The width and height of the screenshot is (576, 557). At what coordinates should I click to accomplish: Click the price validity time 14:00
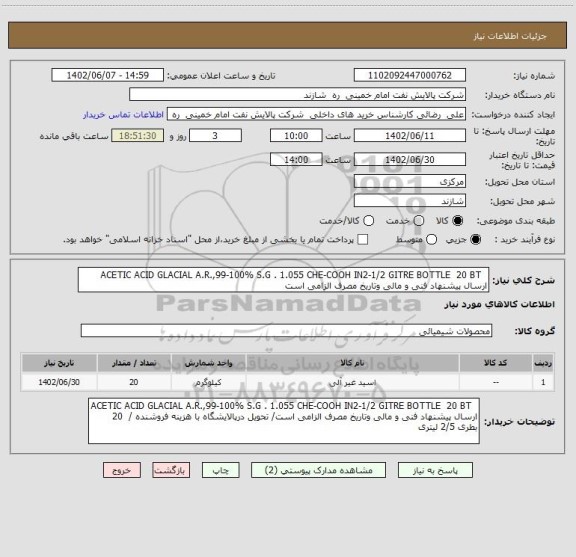pyautogui.click(x=296, y=159)
